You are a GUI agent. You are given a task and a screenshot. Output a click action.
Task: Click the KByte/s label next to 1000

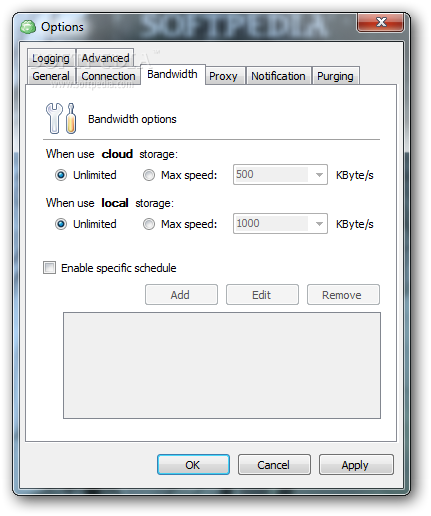click(x=354, y=224)
